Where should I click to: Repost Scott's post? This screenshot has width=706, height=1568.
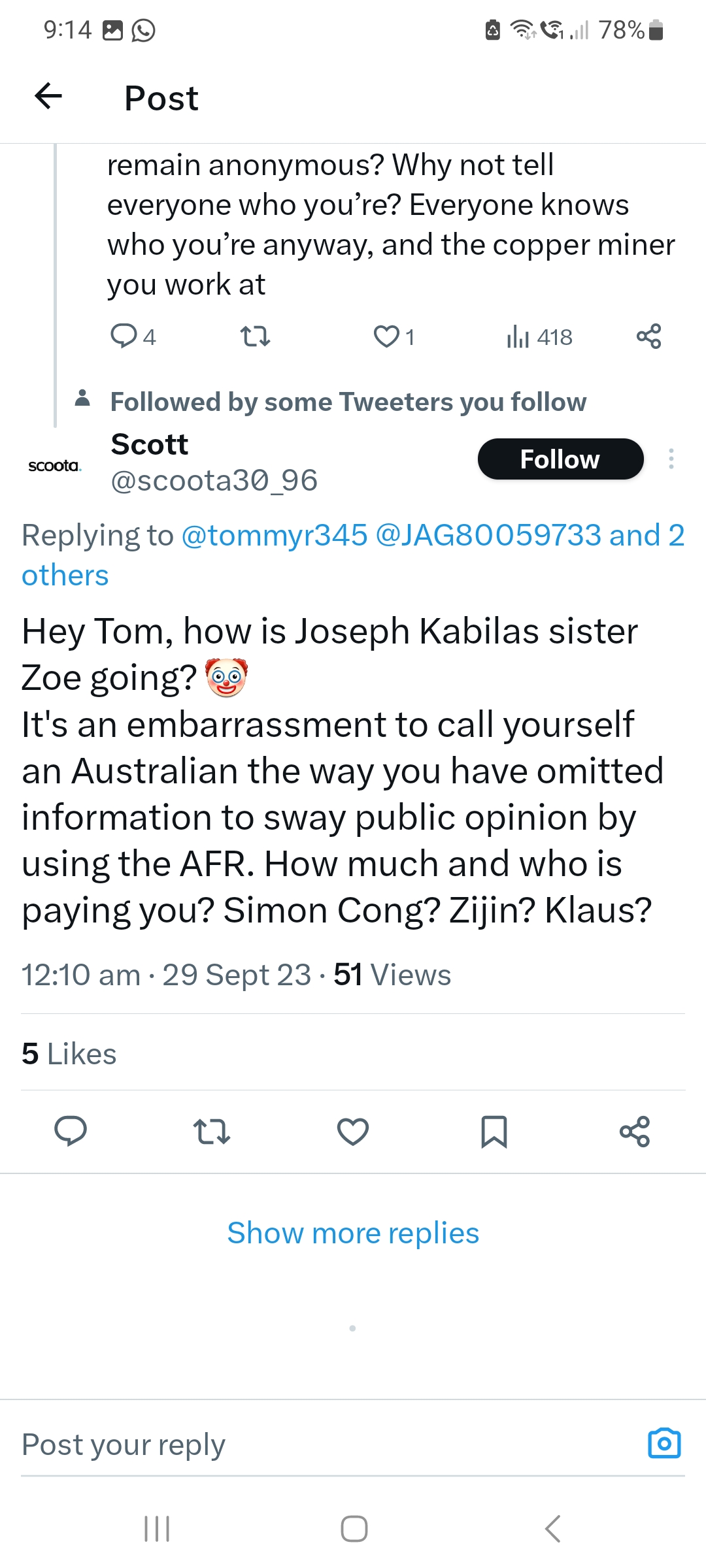[x=212, y=1131]
